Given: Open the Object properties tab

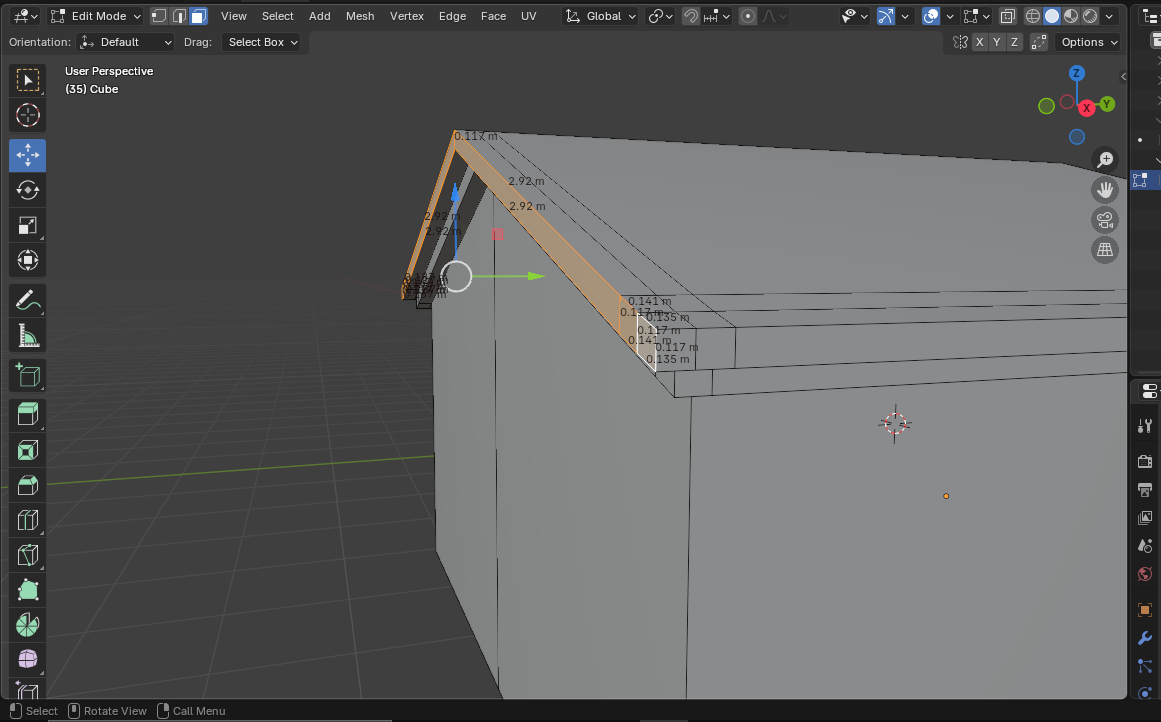Looking at the screenshot, I should click(1145, 609).
